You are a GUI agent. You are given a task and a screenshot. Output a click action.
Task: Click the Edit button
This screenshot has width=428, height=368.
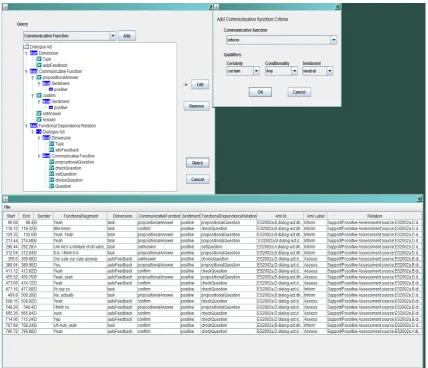coord(200,84)
